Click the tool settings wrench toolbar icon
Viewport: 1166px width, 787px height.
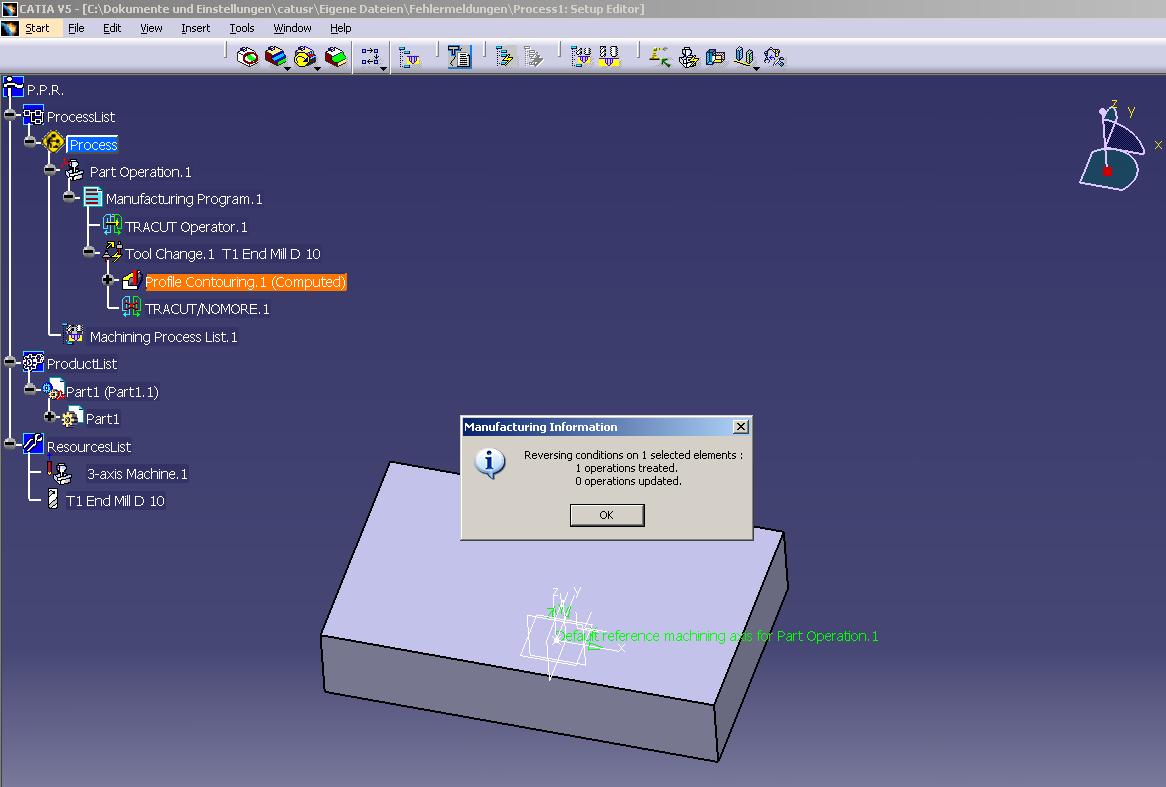point(773,57)
